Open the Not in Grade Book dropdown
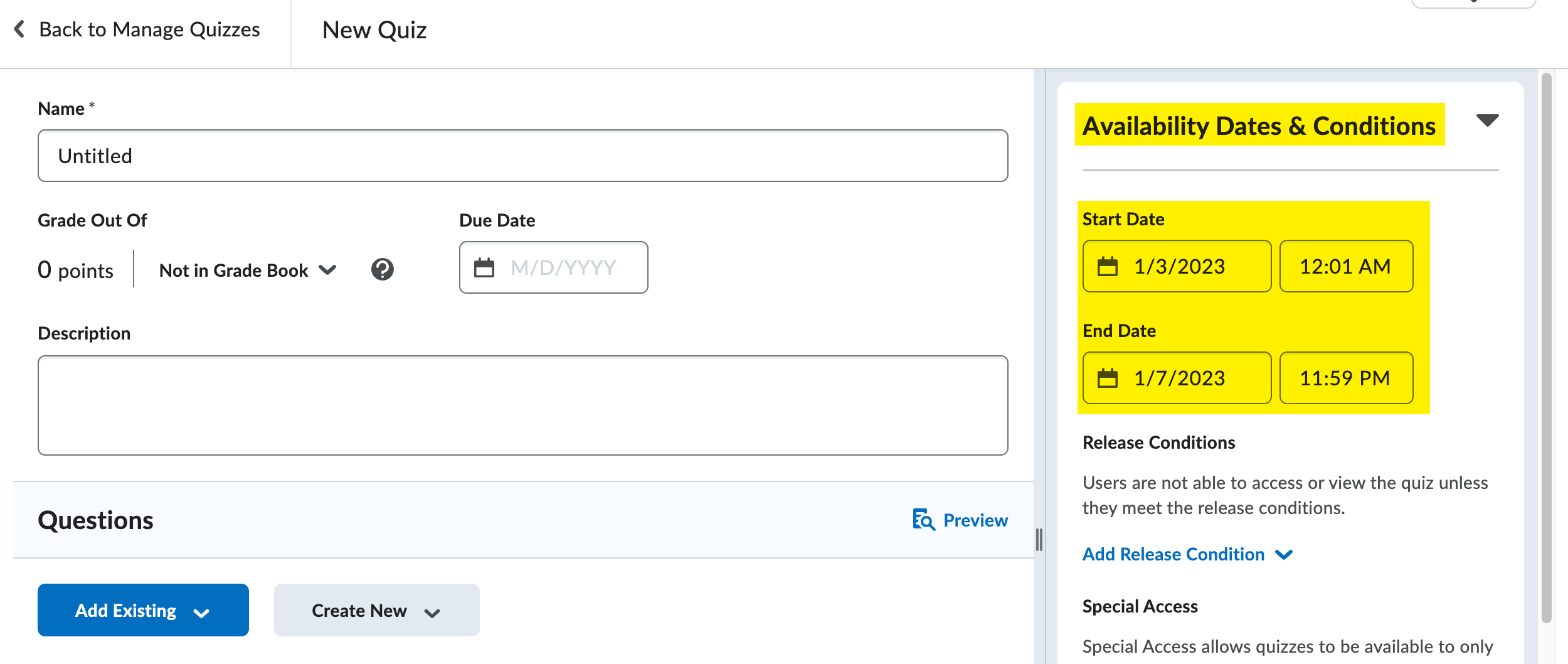The height and width of the screenshot is (664, 1568). pyautogui.click(x=248, y=270)
